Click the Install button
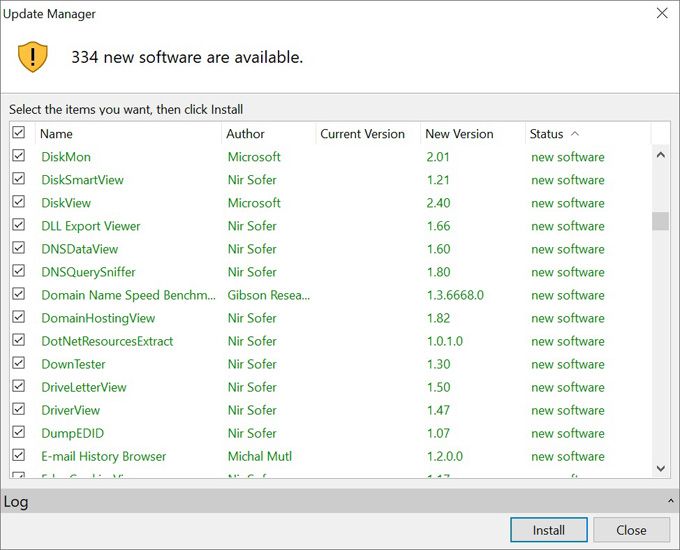 tap(549, 530)
